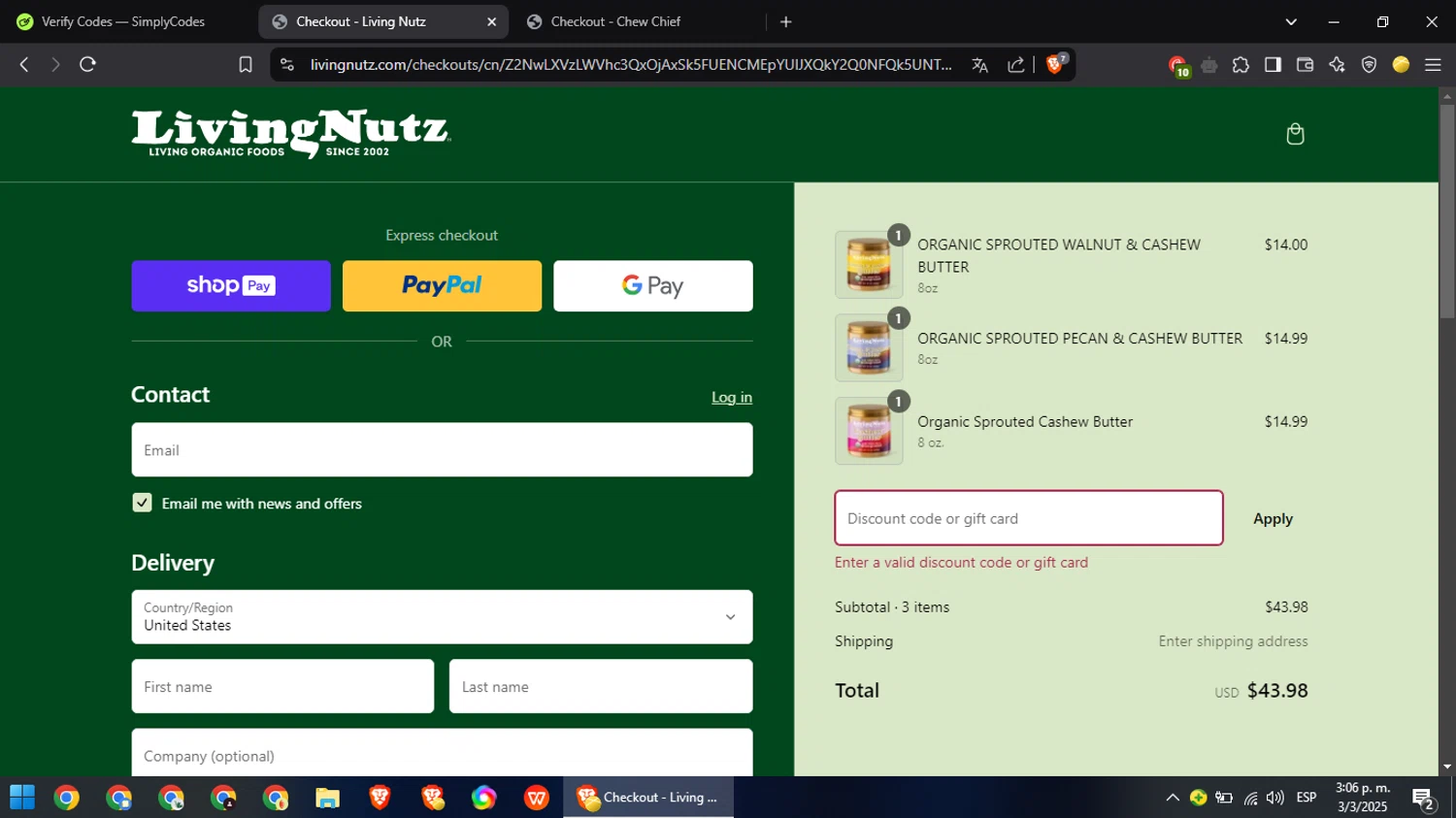The image size is (1456, 818).
Task: Click the LivingNutz logo
Action: pyautogui.click(x=291, y=134)
